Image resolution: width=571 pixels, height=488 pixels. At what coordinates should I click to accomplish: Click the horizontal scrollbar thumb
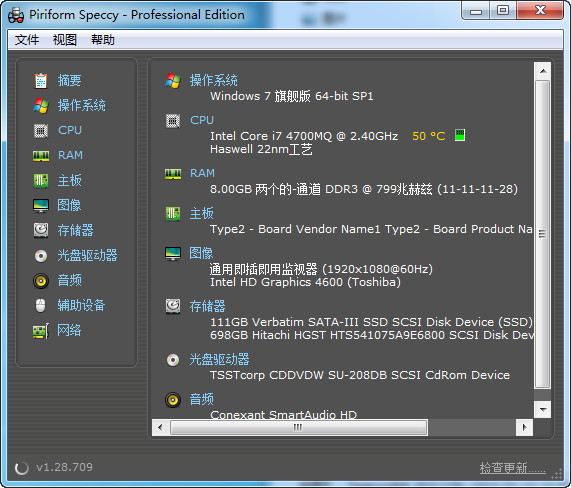tap(299, 427)
